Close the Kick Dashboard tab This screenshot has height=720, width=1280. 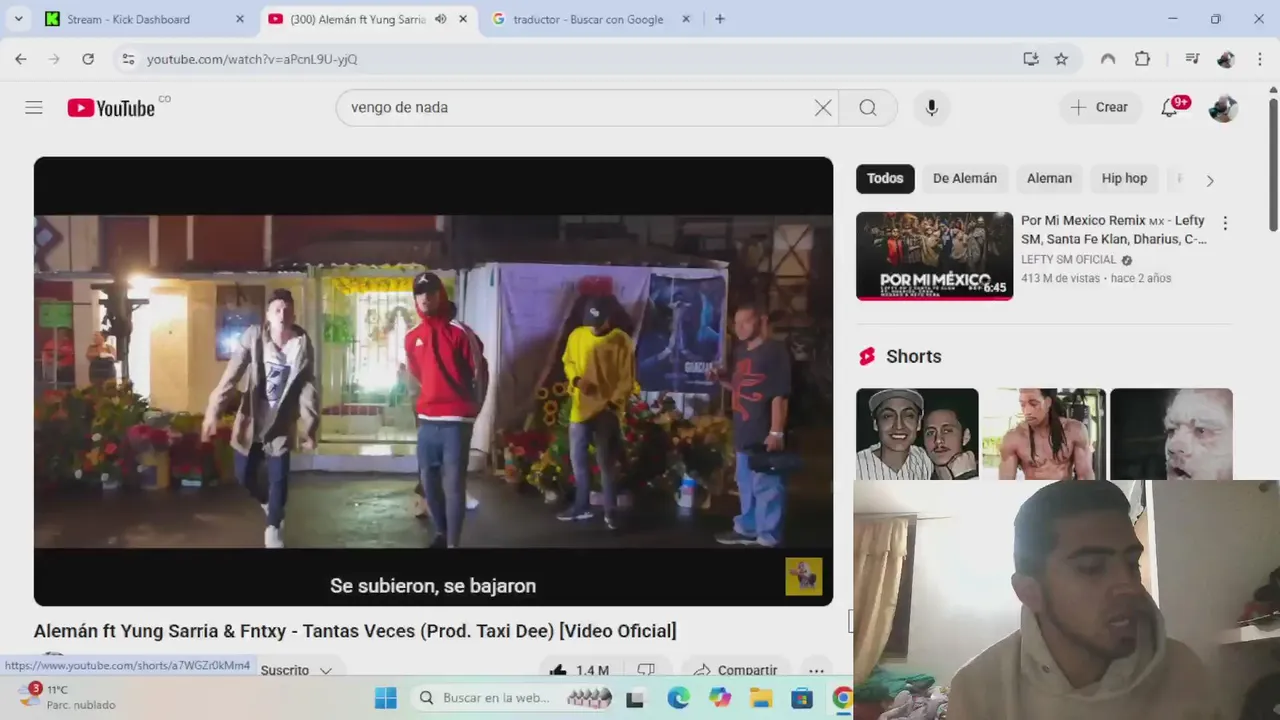[x=239, y=19]
